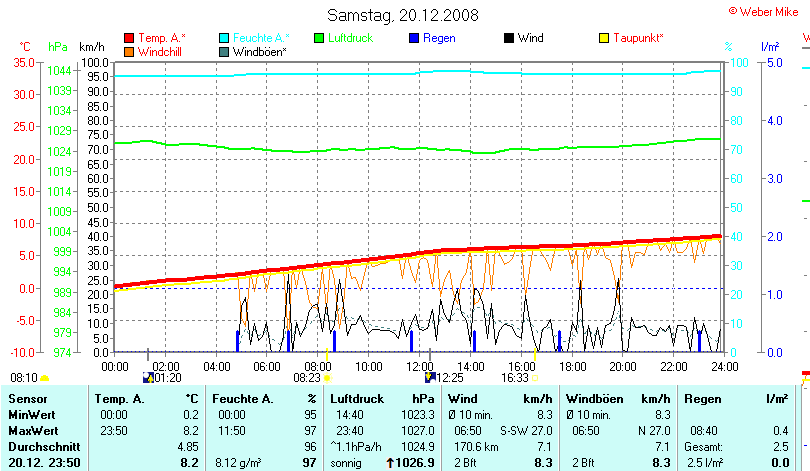This screenshot has height=471, width=810.
Task: Click the sunrise sun icon beside 08:23
Action: pyautogui.click(x=327, y=378)
